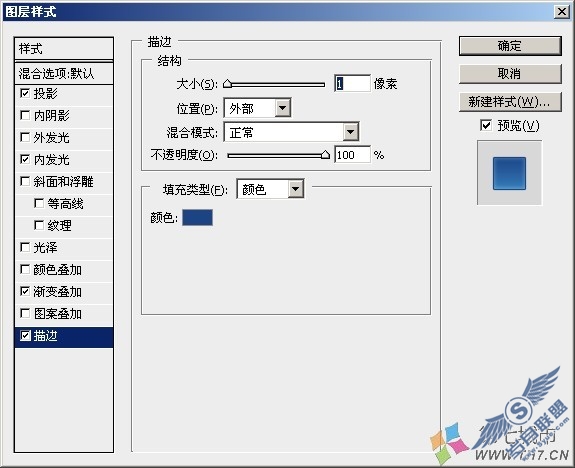Check the 等高线 contour checkbox

click(x=39, y=203)
